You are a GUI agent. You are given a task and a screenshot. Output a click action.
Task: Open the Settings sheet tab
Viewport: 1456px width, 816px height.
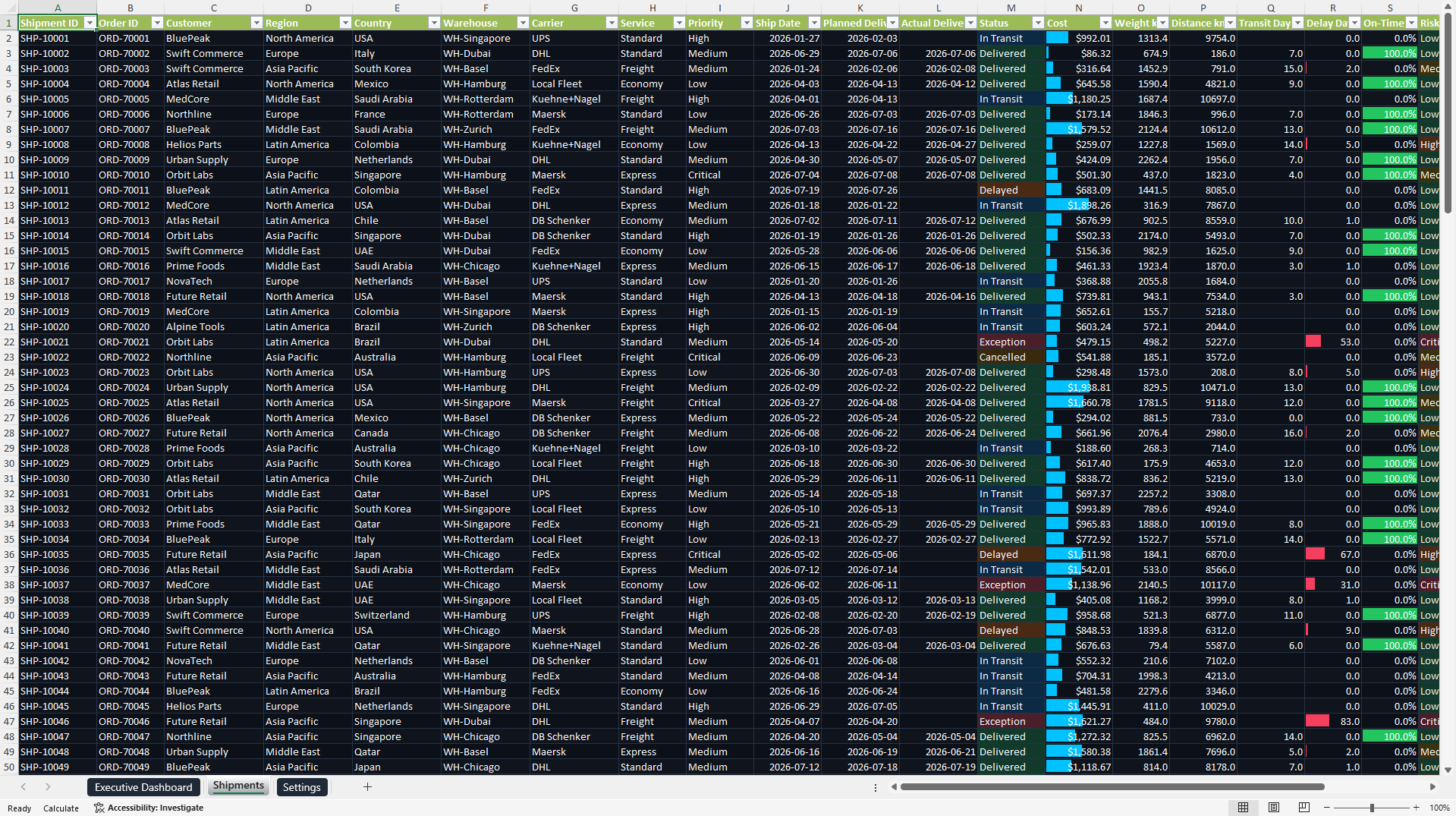pos(301,787)
